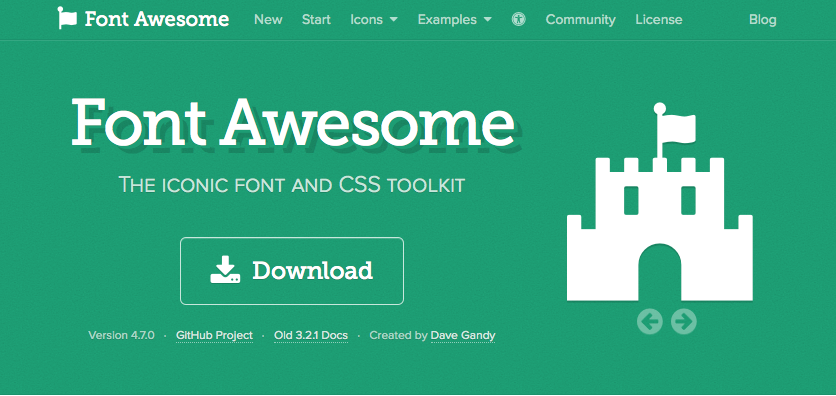Click the large Font Awesome heading

click(293, 123)
